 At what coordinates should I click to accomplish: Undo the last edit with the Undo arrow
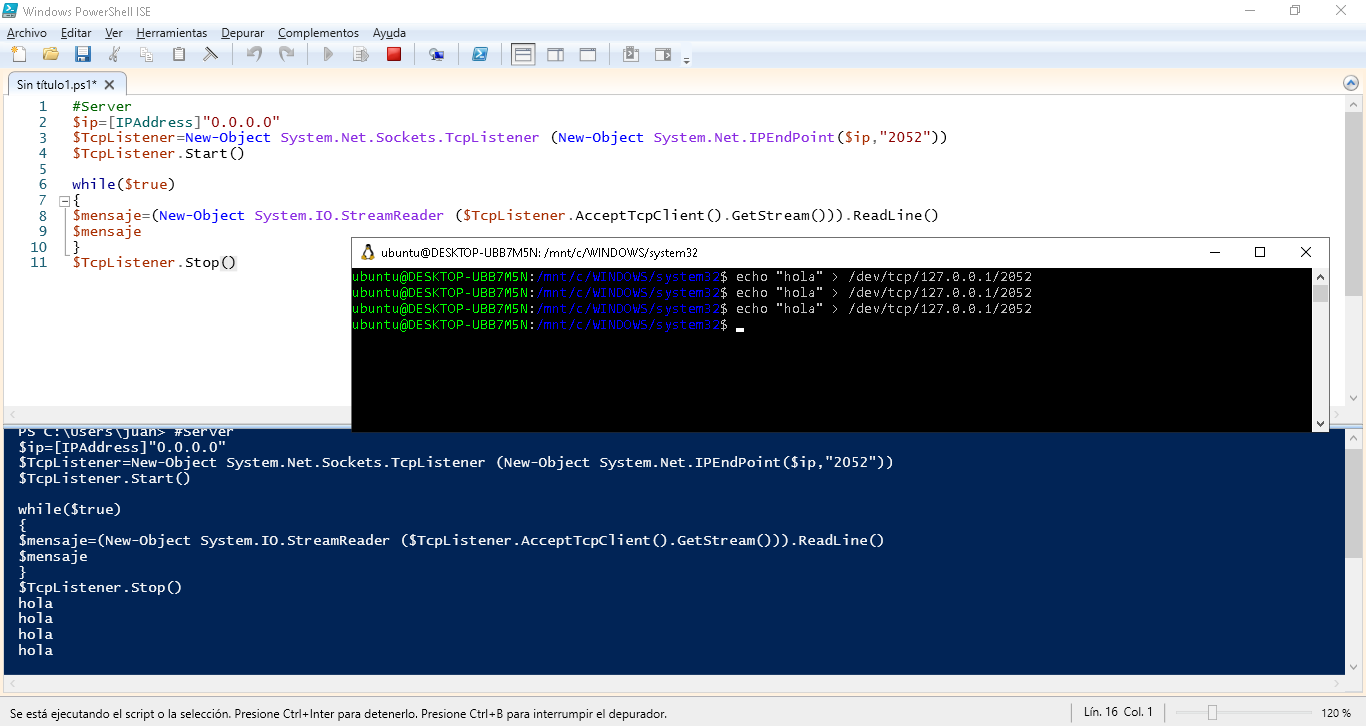click(254, 54)
